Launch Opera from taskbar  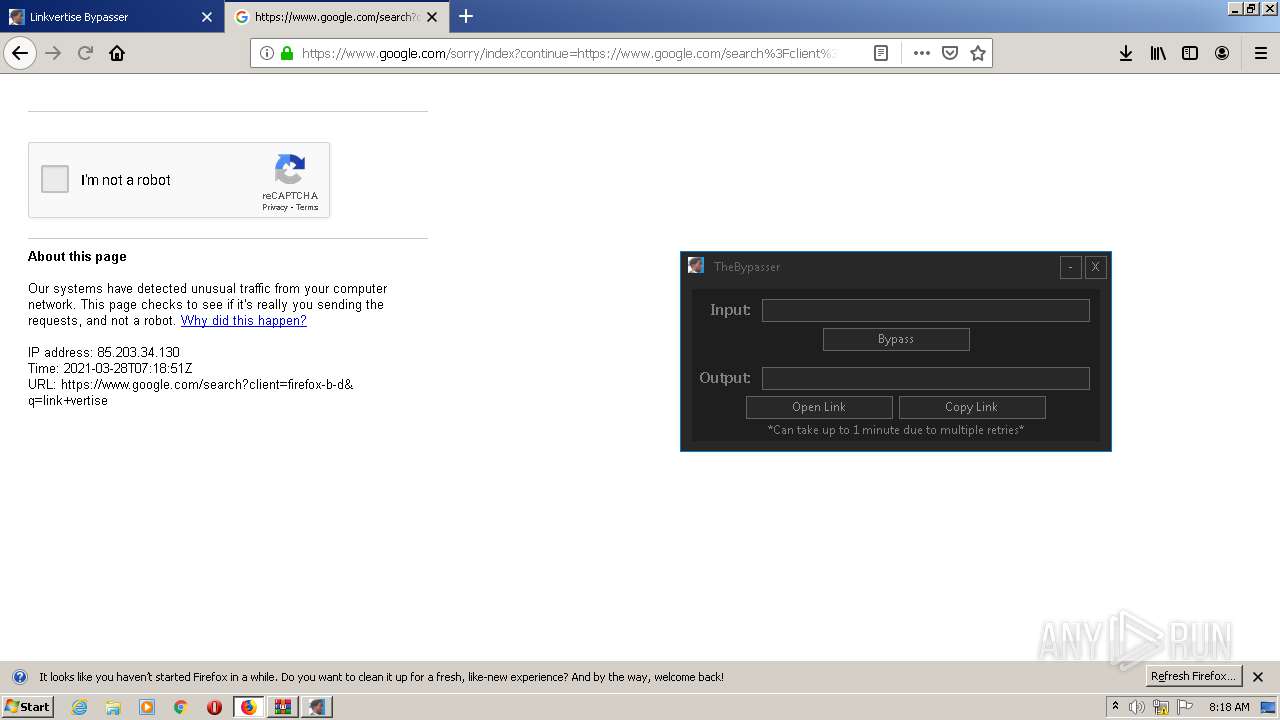point(214,707)
